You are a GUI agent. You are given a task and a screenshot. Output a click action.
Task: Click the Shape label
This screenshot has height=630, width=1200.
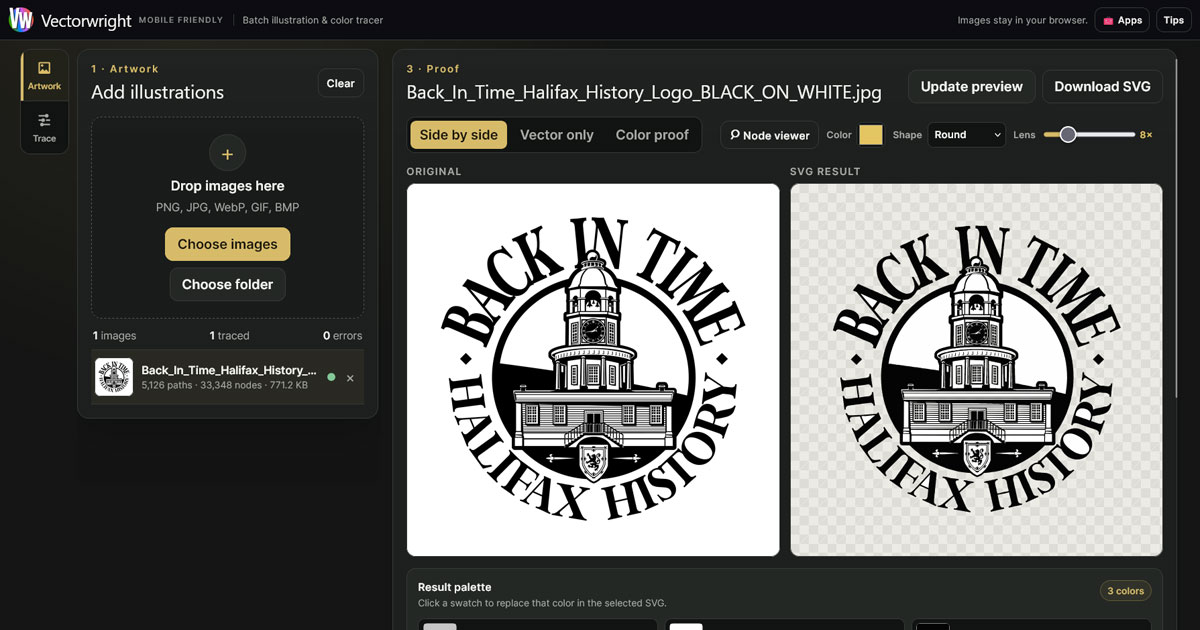(907, 135)
